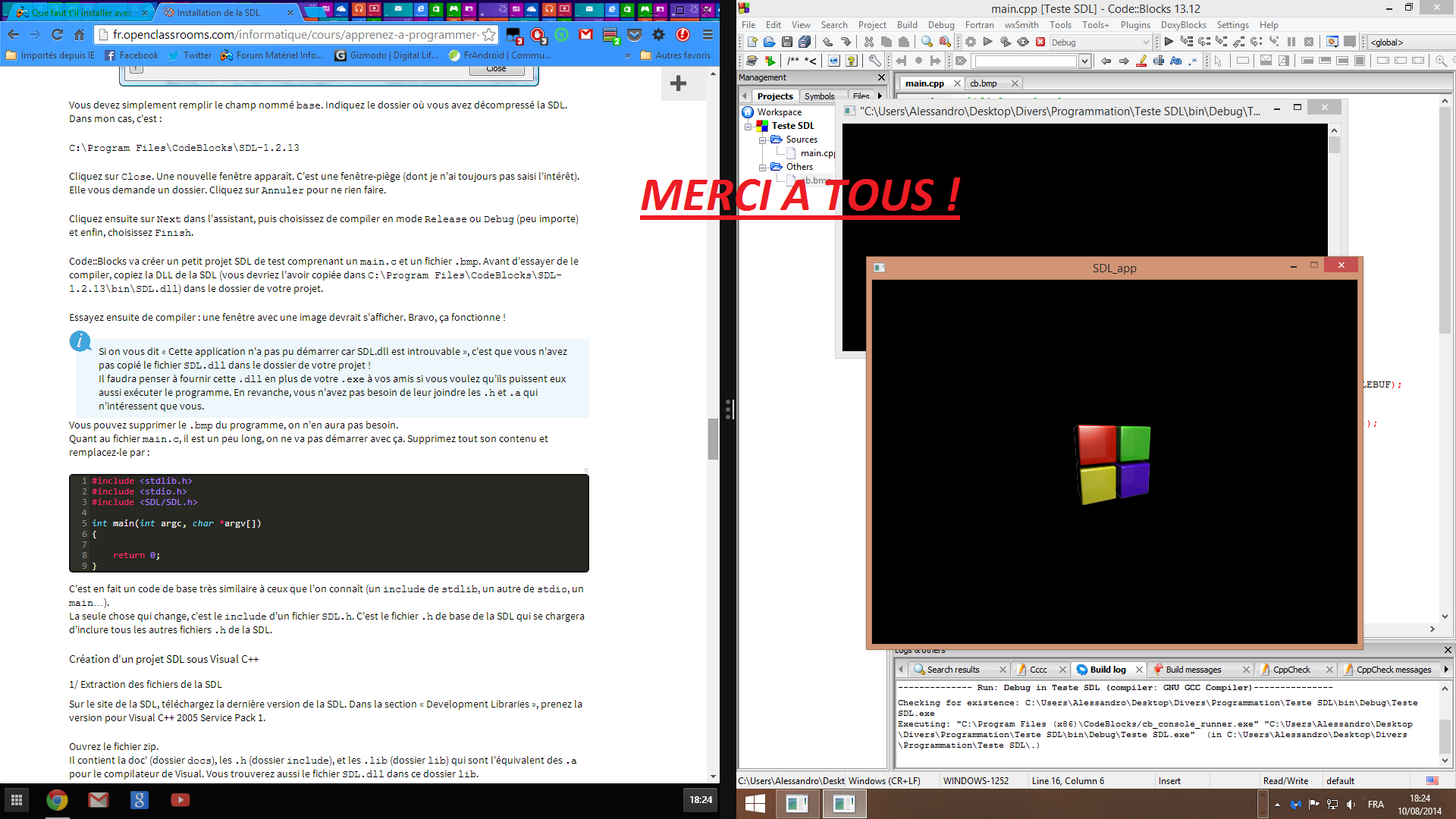Open the volume control in system tray
This screenshot has width=1456, height=819.
[1351, 805]
